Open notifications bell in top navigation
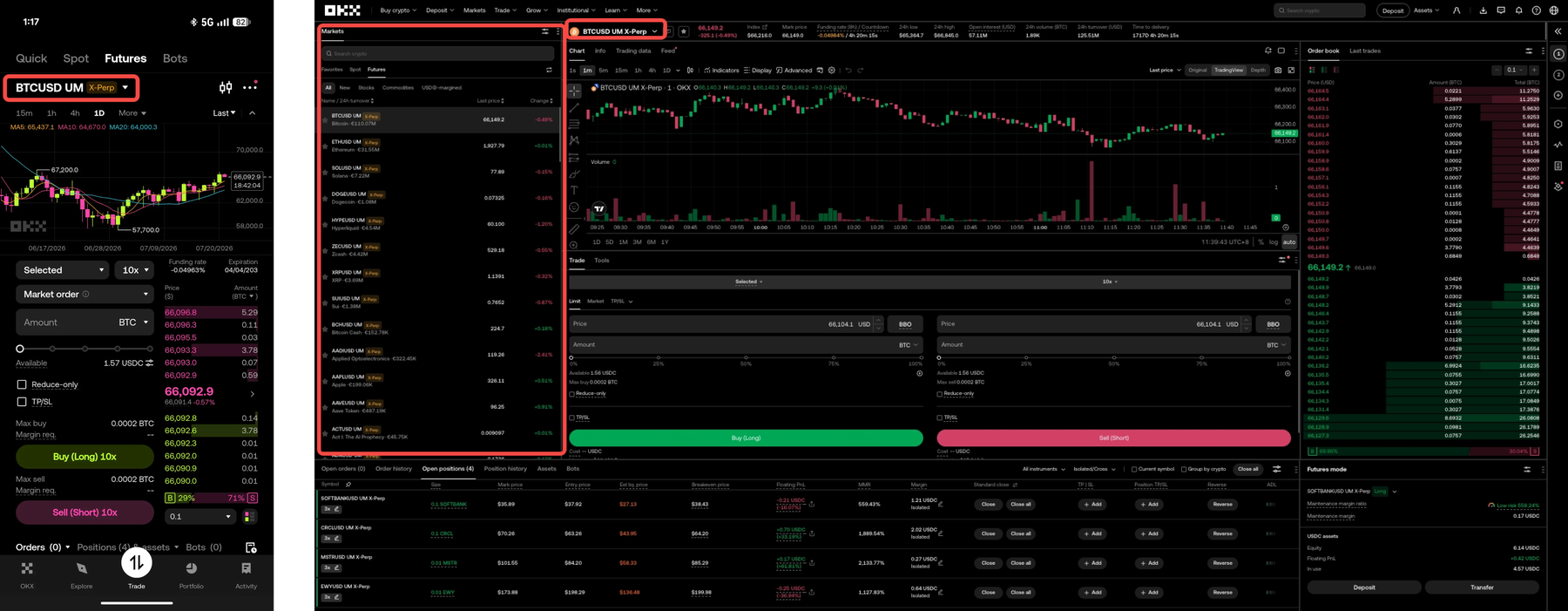 1518,10
